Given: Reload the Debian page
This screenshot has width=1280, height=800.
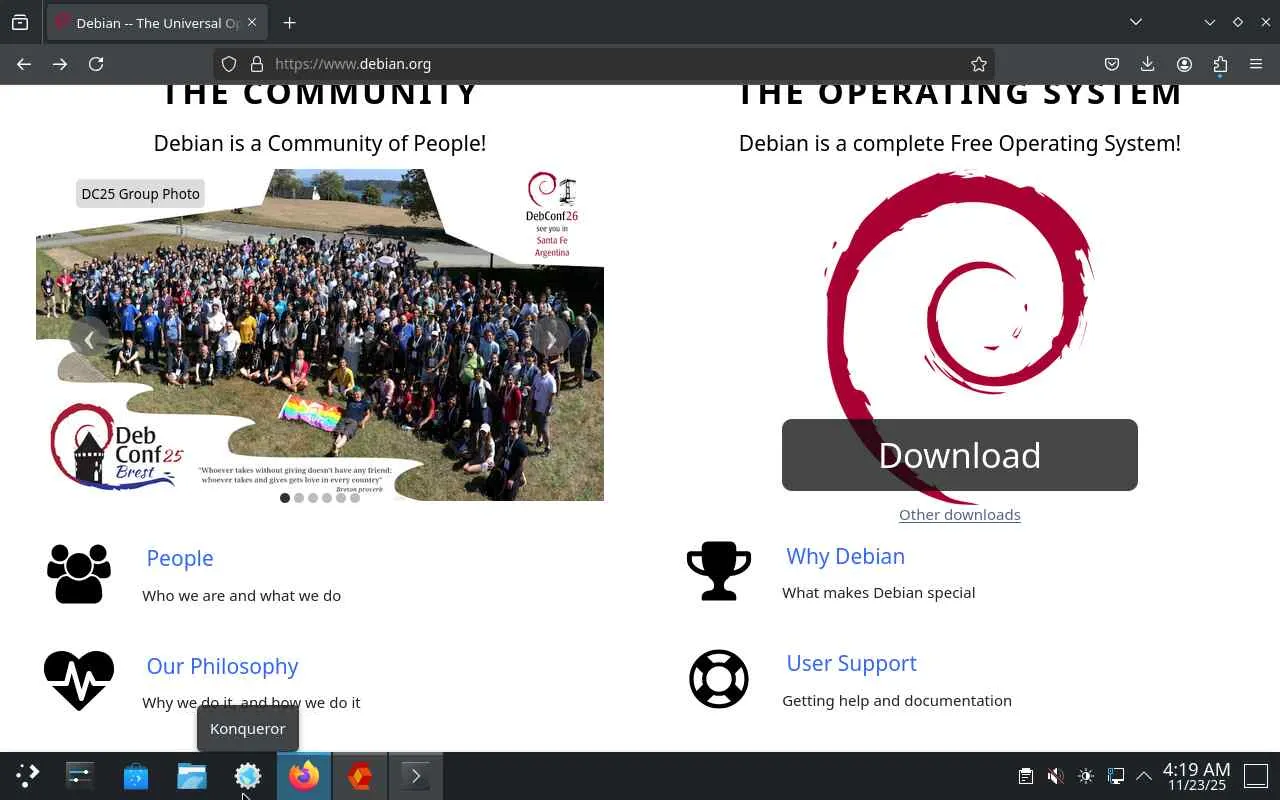Looking at the screenshot, I should (x=96, y=64).
